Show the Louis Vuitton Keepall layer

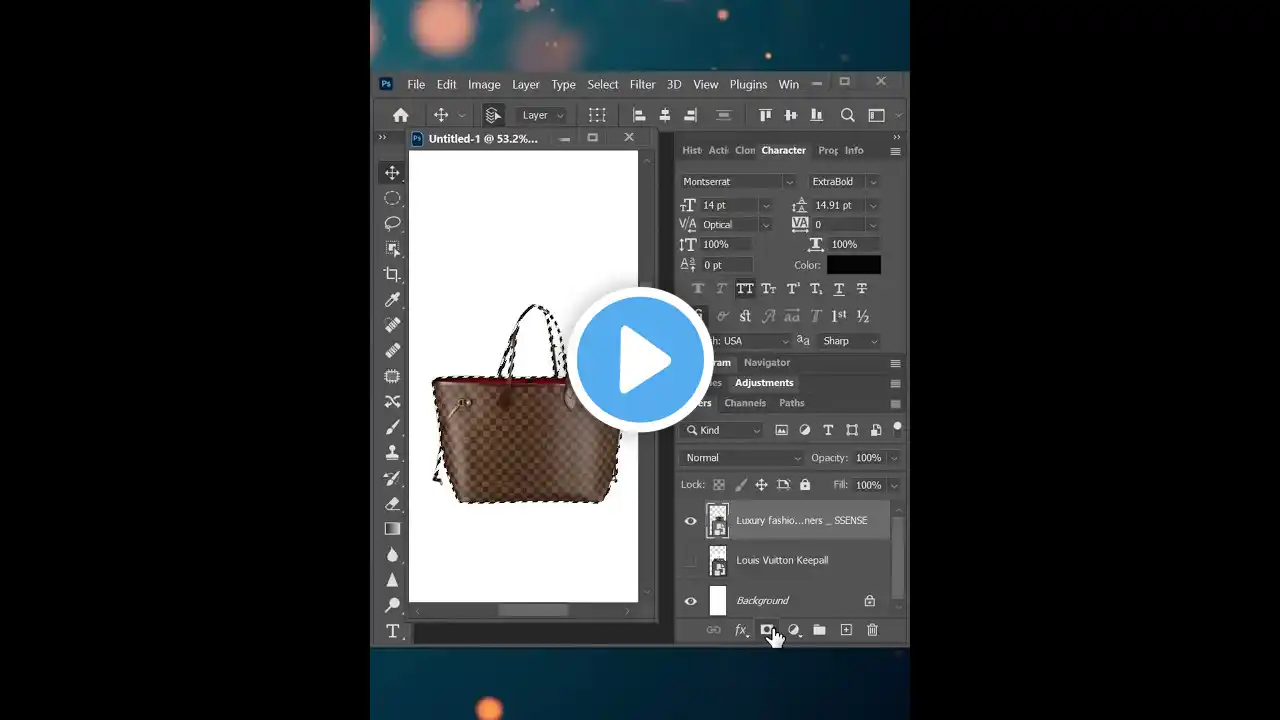pos(690,560)
